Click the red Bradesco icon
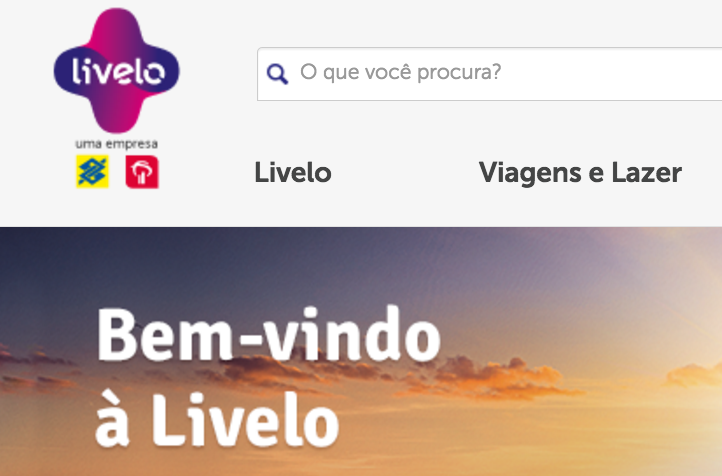The height and width of the screenshot is (476, 722). click(x=142, y=172)
